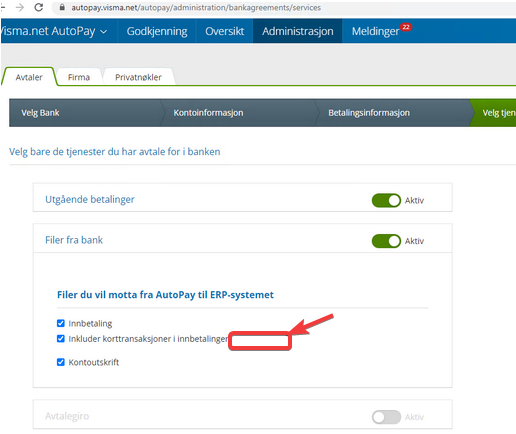Screen dimensions: 516x434
Task: Toggle the Filer fra bank Aktiv switch
Action: [x=386, y=241]
